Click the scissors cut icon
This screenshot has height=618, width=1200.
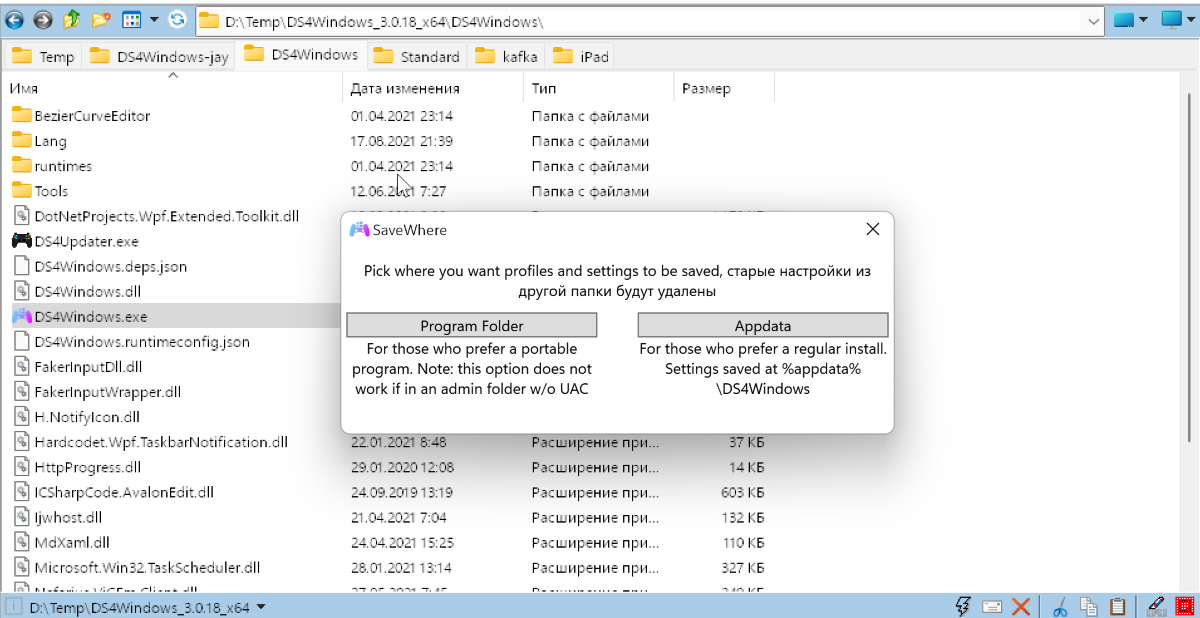1062,606
